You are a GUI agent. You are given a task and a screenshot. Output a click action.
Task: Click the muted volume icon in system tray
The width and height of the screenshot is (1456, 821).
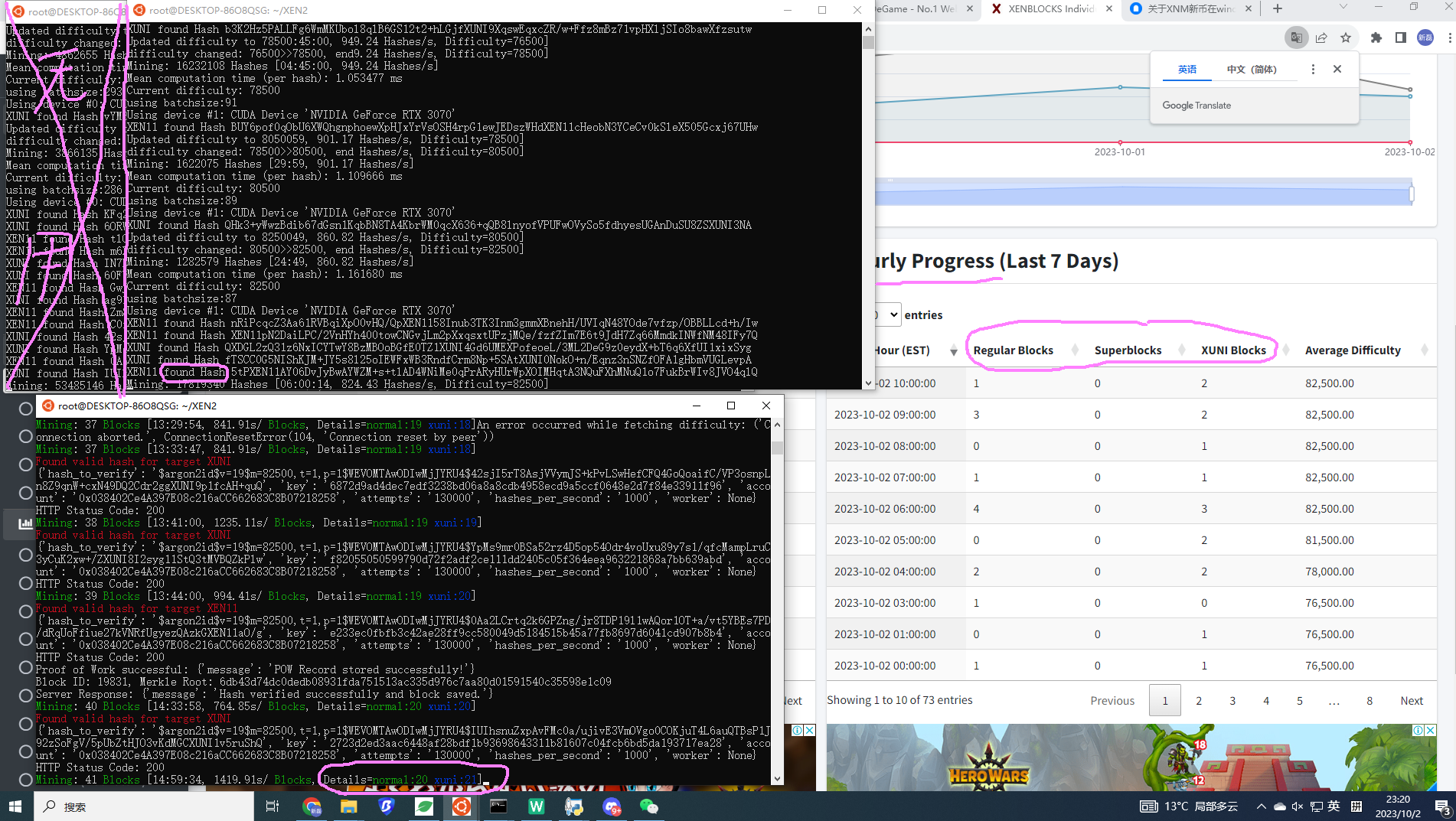1298,806
